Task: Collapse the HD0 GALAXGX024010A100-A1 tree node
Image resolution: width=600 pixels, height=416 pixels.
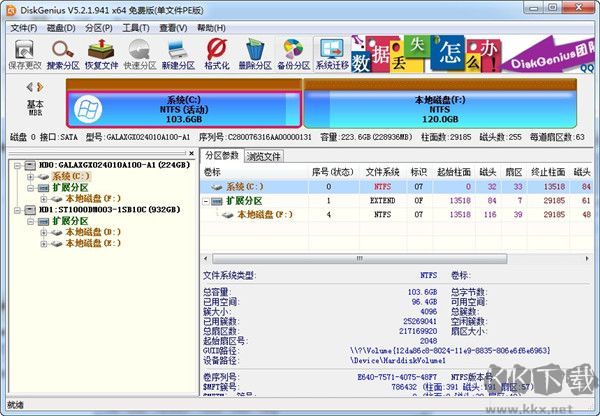Action: [17, 165]
